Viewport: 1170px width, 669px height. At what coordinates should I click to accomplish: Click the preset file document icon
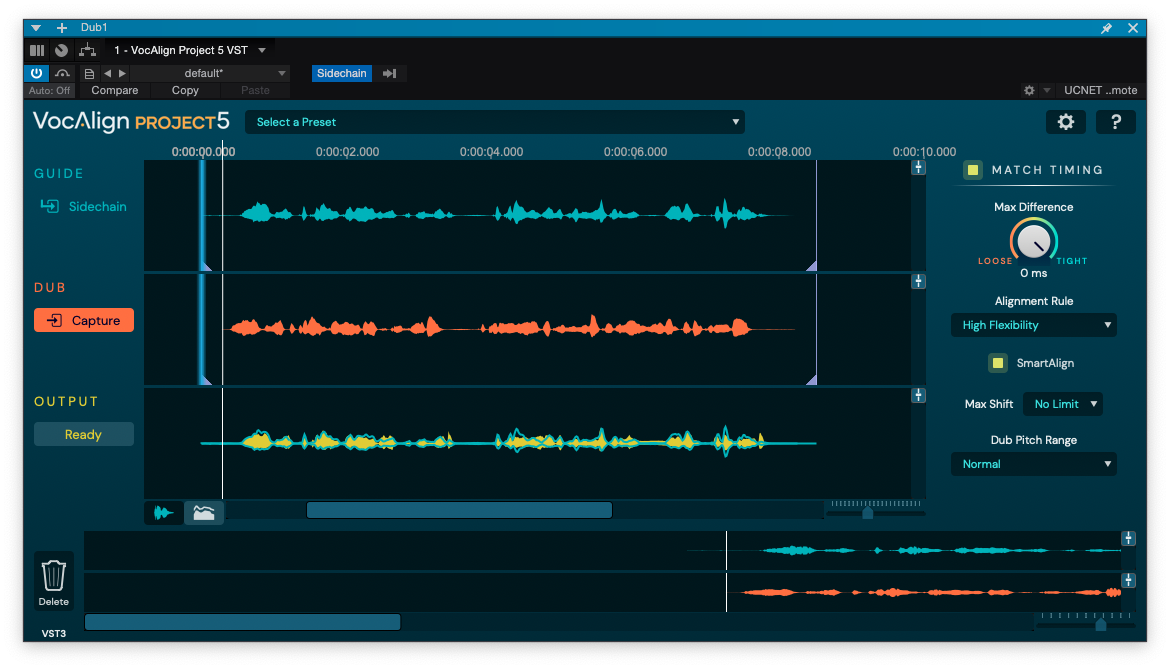coord(89,73)
